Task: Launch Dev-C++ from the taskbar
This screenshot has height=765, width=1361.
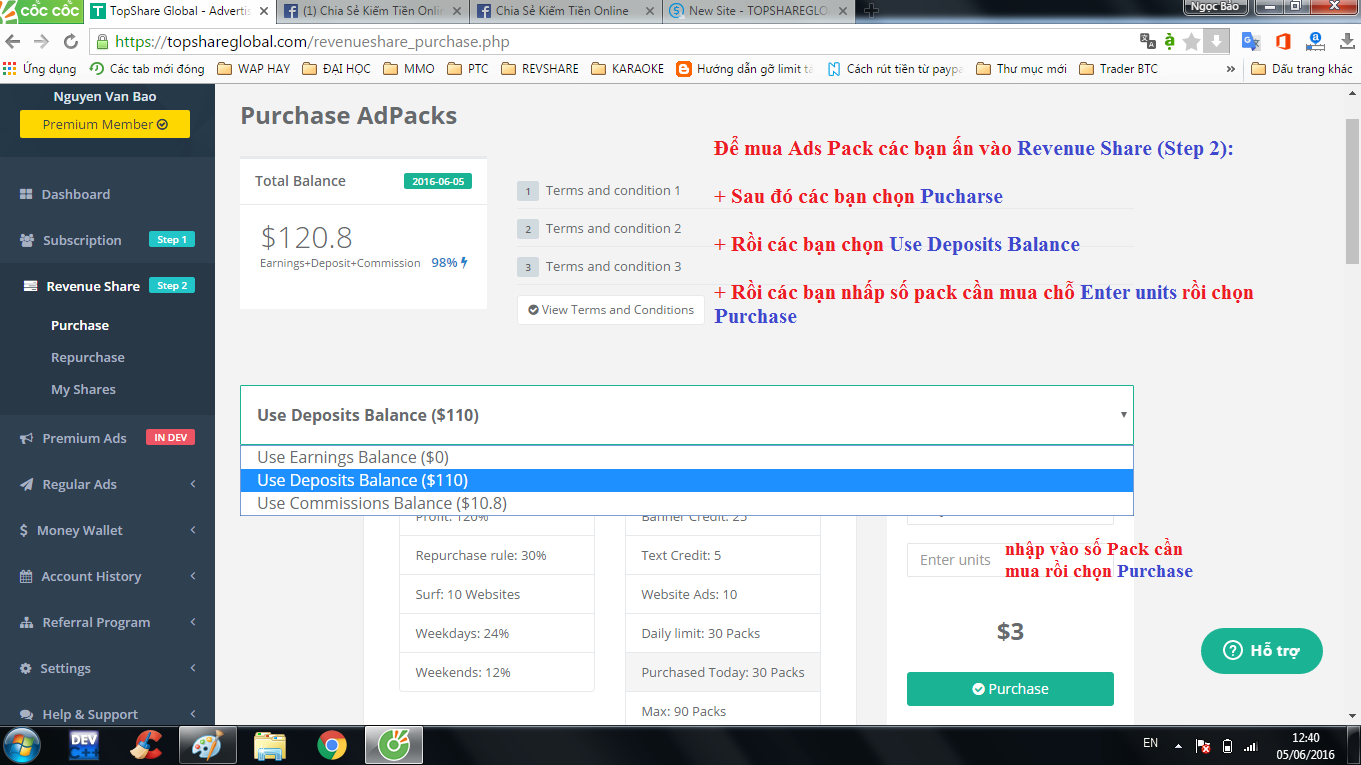Action: 84,746
